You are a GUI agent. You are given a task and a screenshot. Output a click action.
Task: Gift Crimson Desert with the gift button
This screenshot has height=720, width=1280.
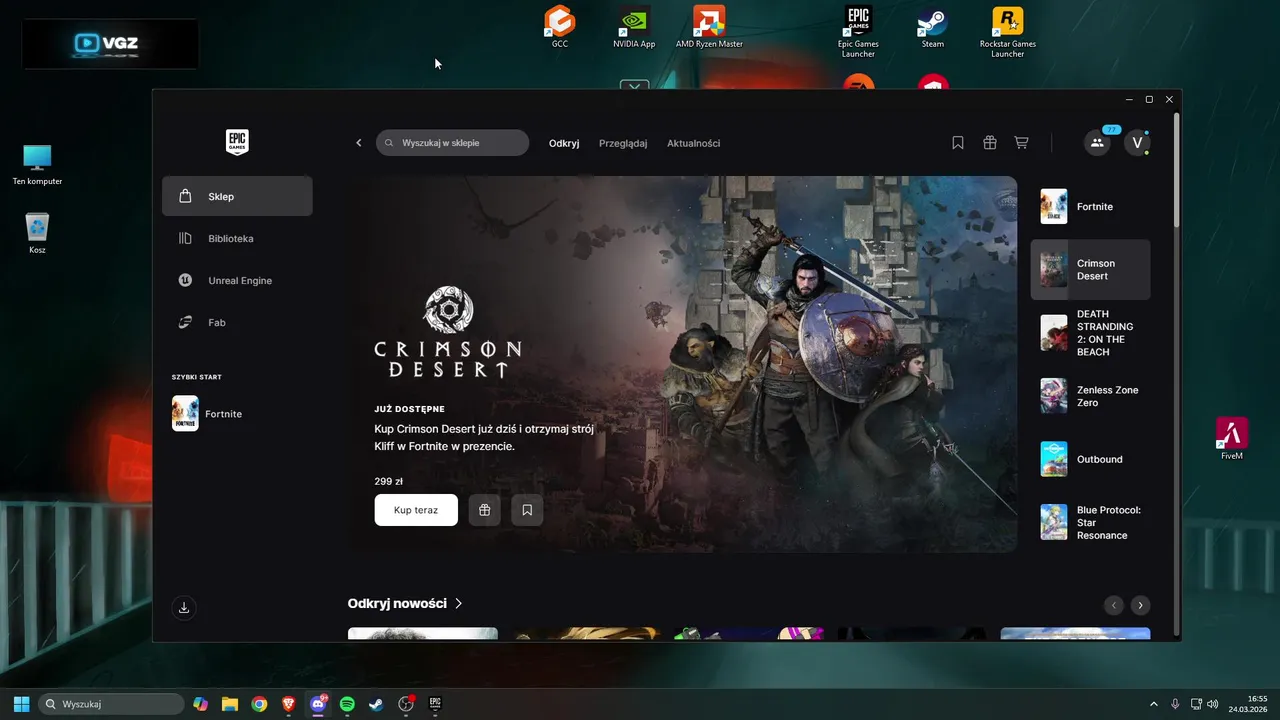click(x=485, y=510)
